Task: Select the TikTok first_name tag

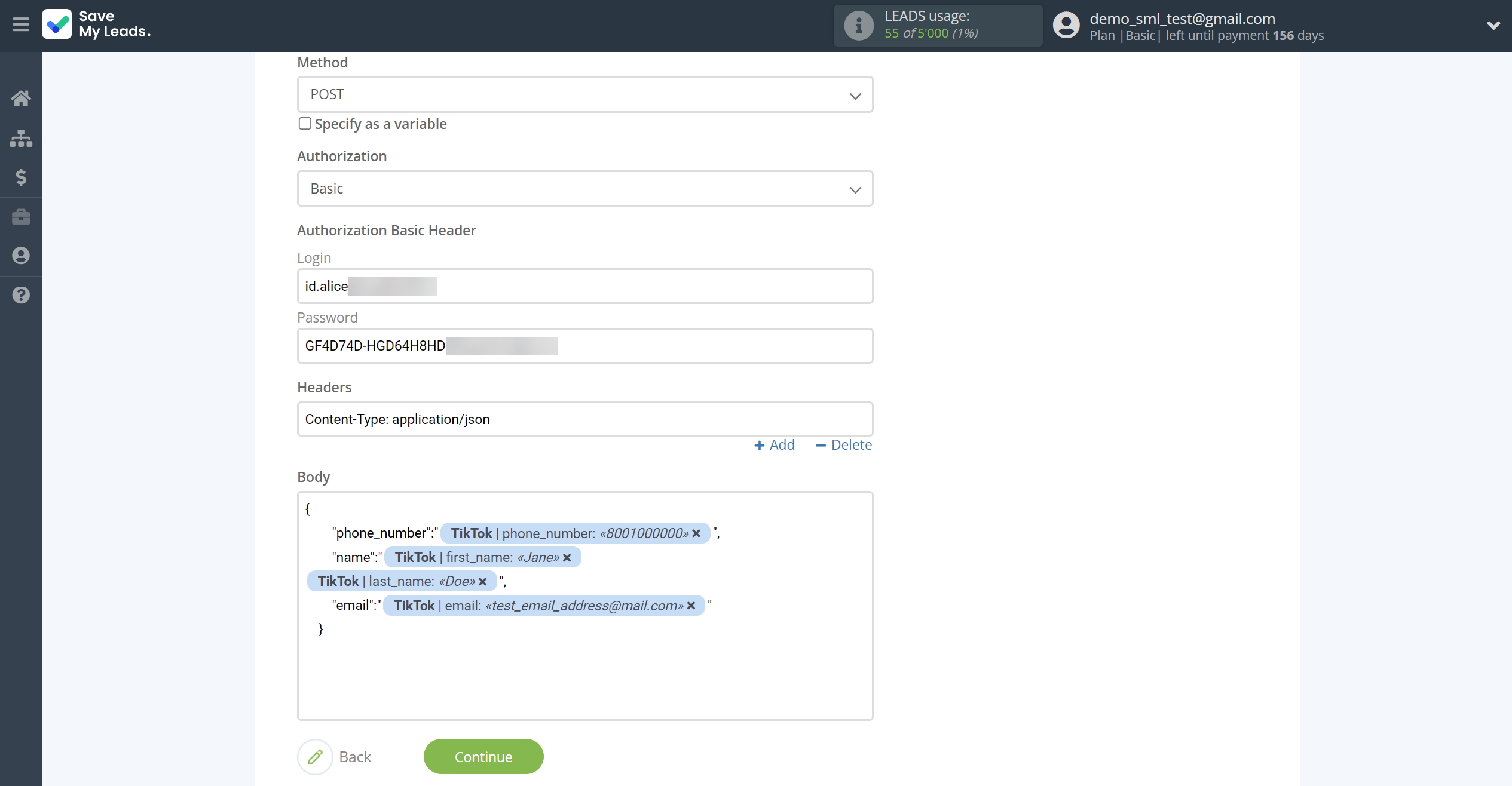Action: click(482, 558)
